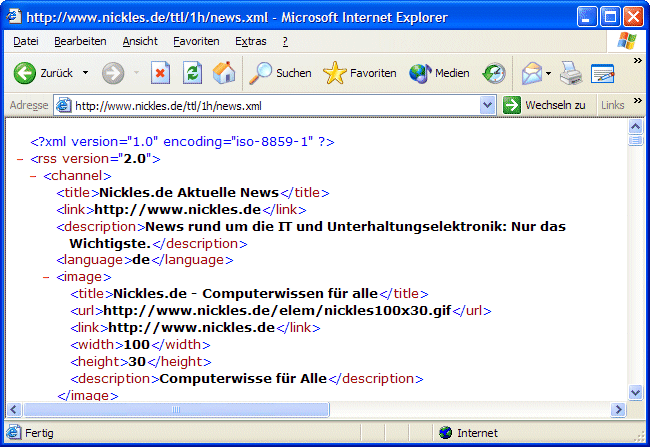Open the Datei menu
The image size is (650, 447).
pos(26,41)
